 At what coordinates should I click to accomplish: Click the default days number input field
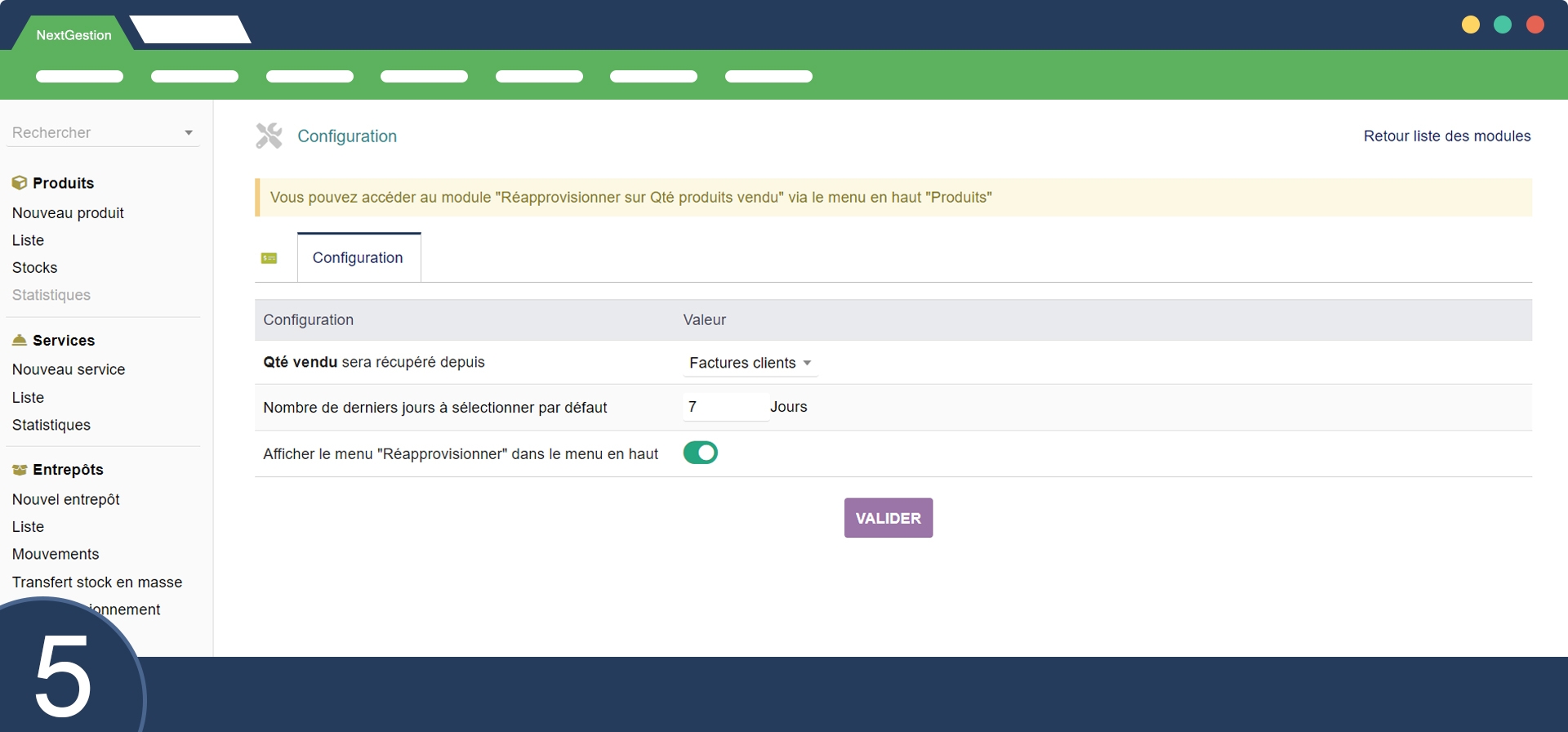click(x=724, y=407)
